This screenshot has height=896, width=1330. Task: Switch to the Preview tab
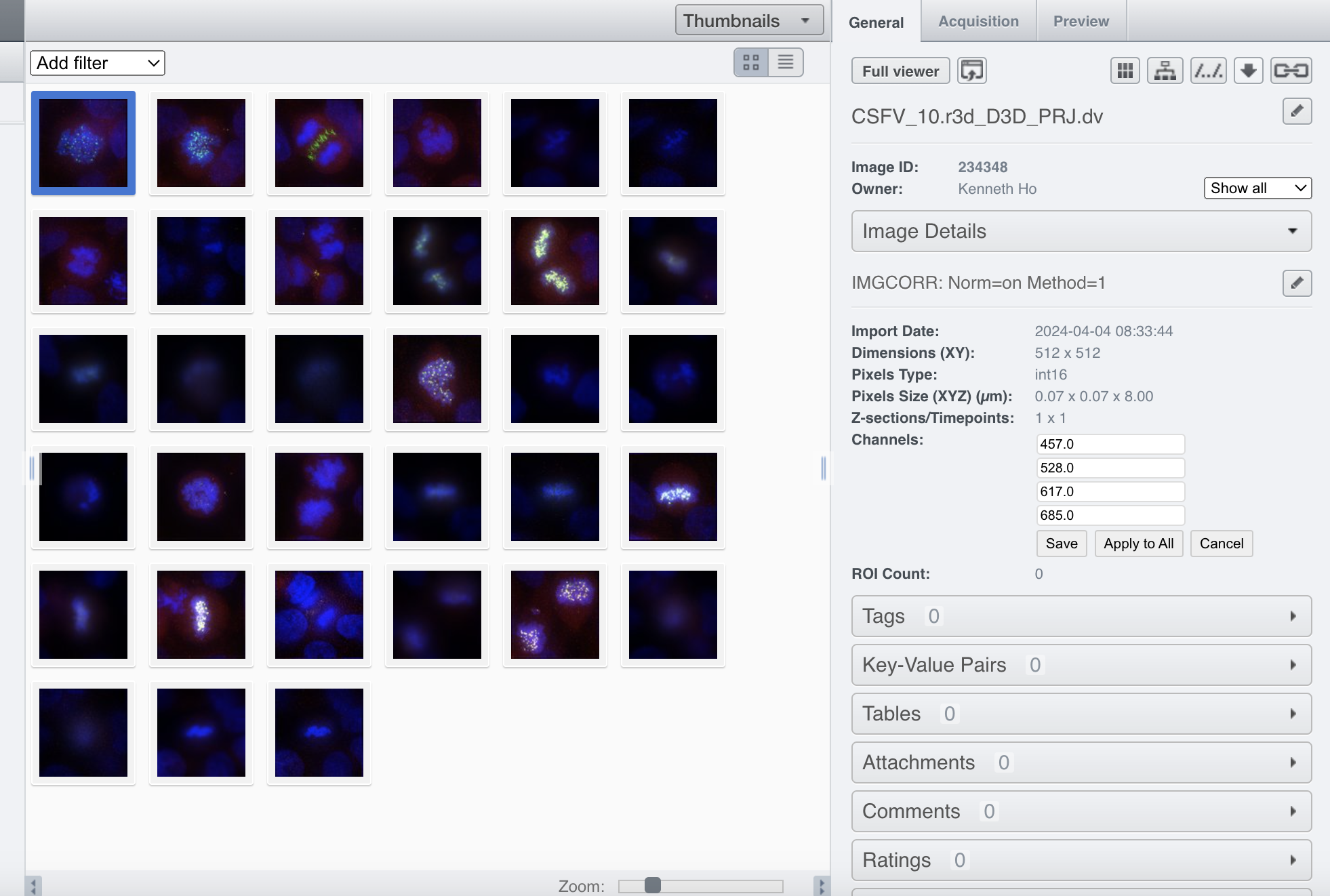click(x=1081, y=21)
